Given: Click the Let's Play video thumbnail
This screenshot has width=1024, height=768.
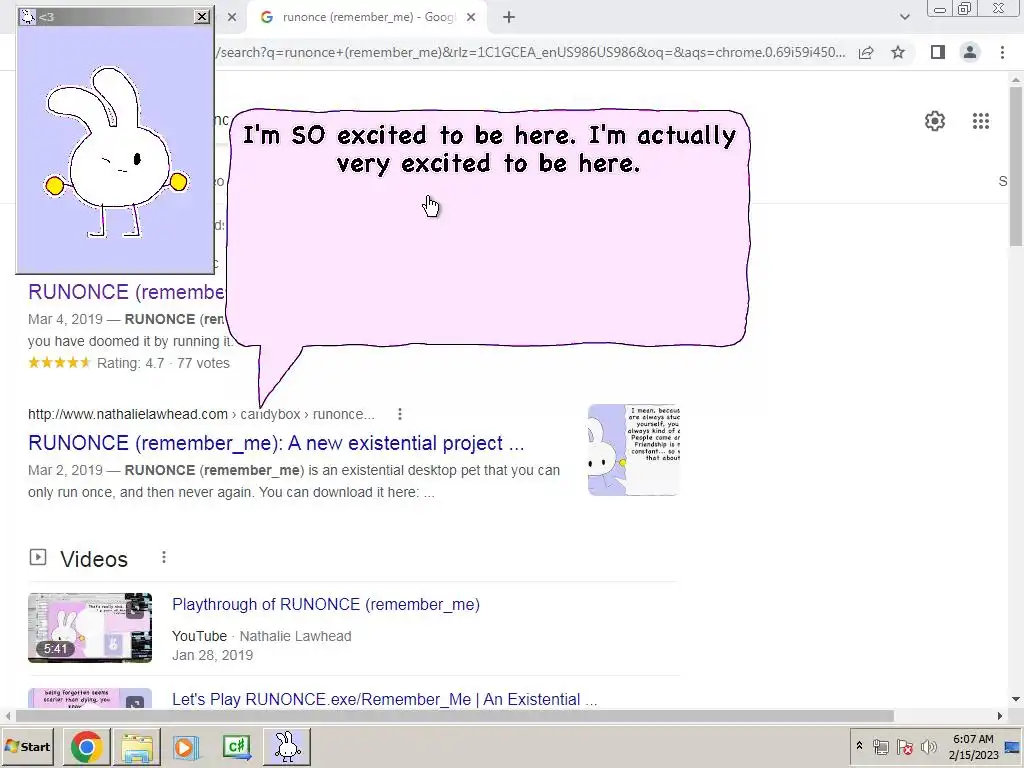Looking at the screenshot, I should tap(90, 698).
